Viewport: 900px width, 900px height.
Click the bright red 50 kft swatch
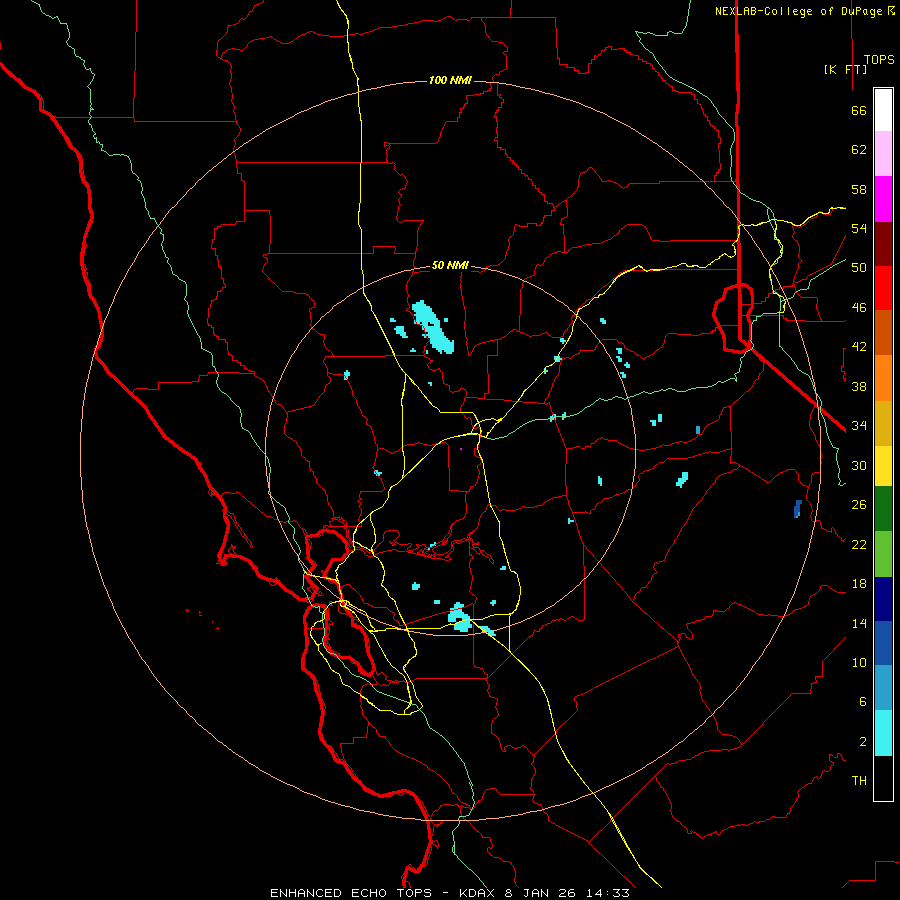click(883, 288)
